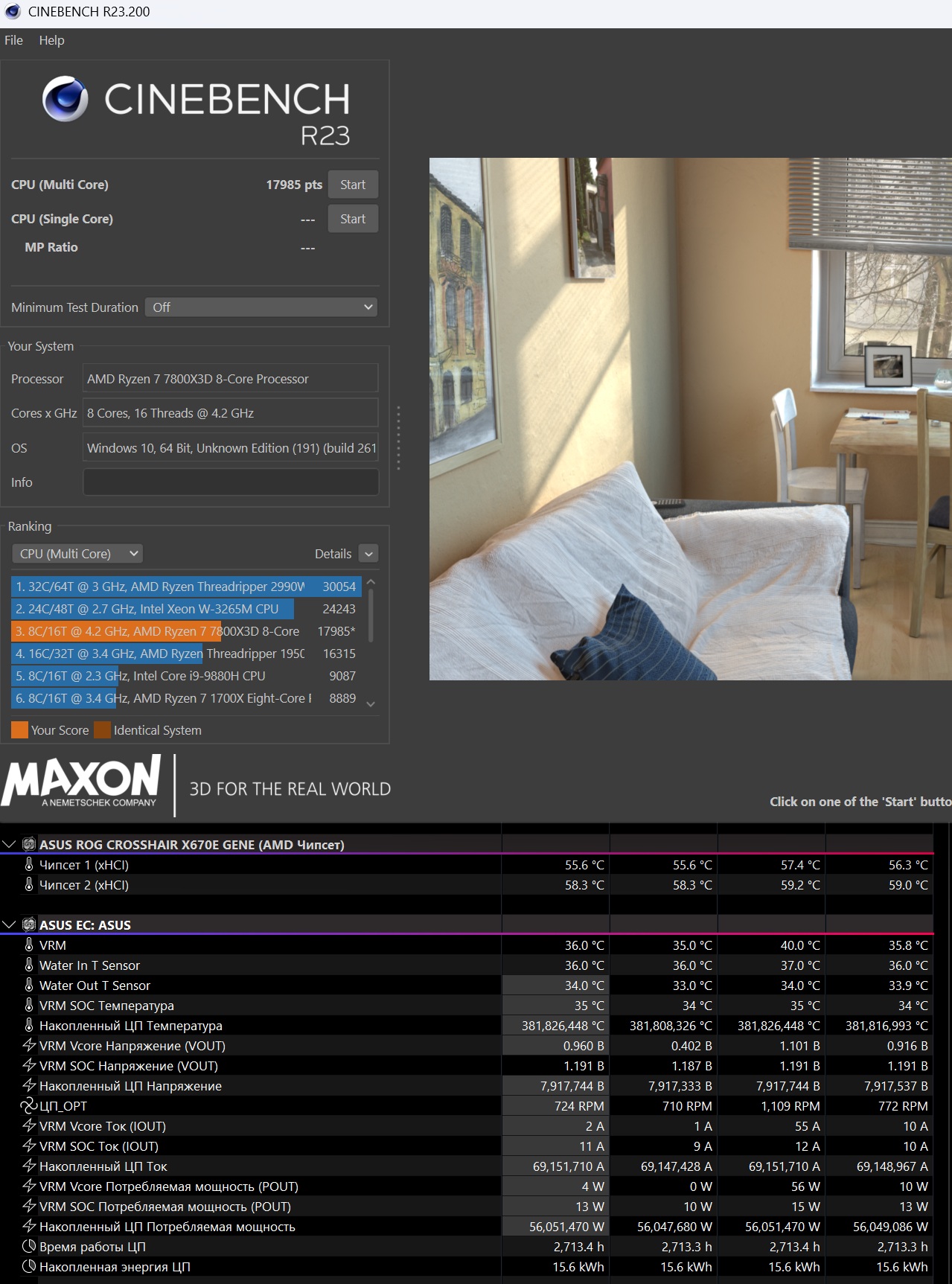Click thermometer icon of Water Out T Sensor

[29, 985]
